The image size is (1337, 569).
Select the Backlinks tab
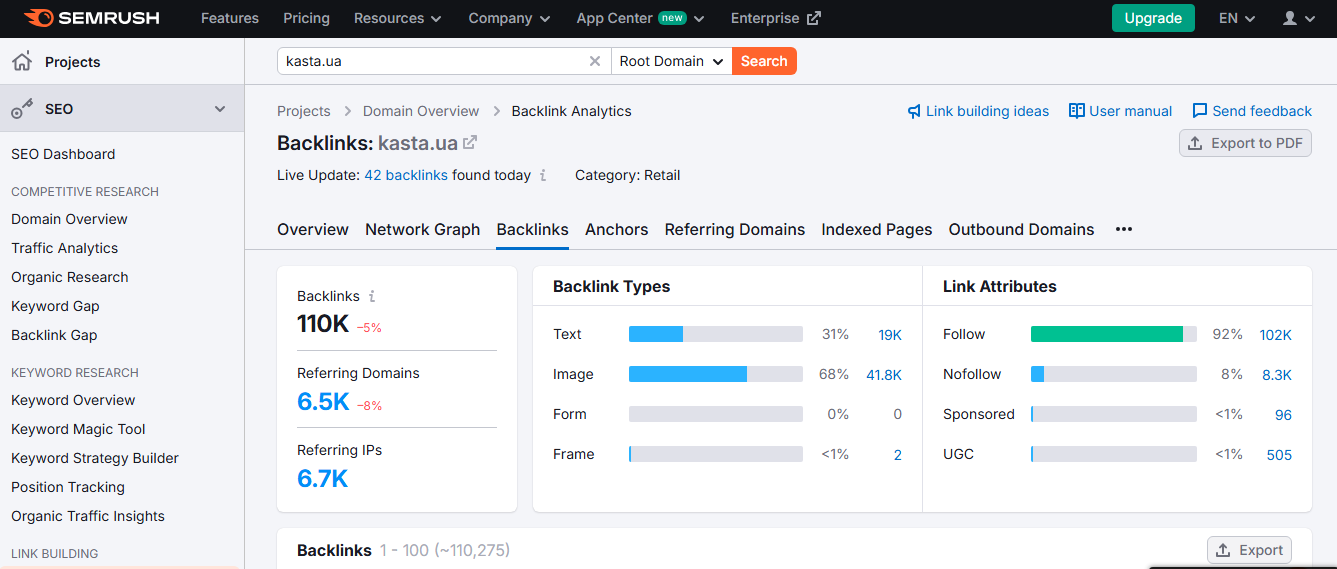(533, 229)
